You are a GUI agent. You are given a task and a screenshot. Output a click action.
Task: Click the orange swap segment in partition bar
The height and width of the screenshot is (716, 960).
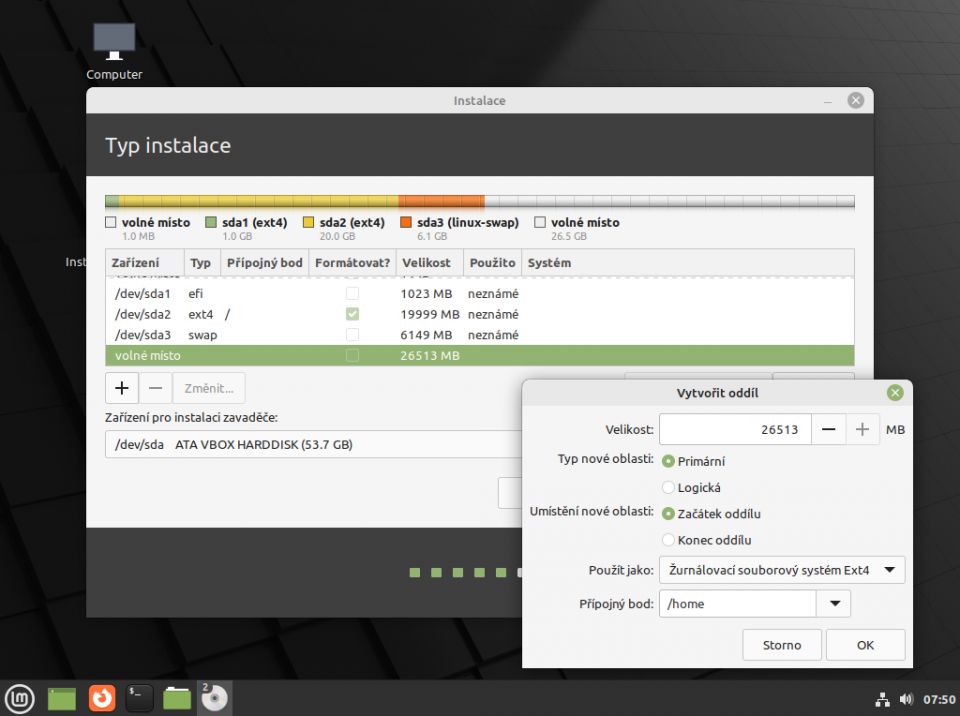tap(441, 201)
